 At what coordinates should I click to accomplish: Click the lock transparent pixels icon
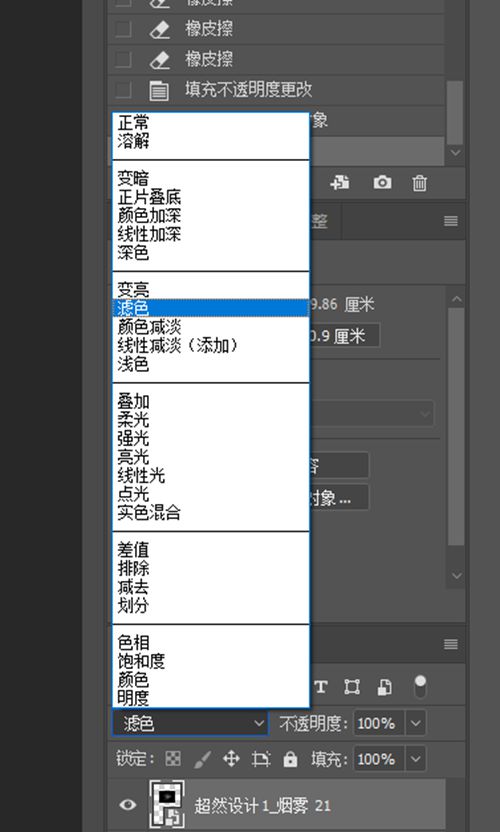[x=173, y=759]
